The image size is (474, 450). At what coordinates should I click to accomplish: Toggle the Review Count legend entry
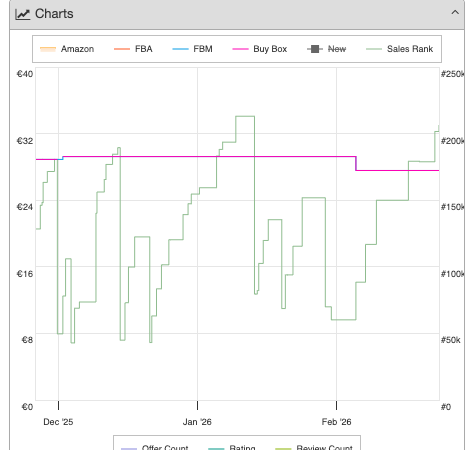tap(314, 447)
